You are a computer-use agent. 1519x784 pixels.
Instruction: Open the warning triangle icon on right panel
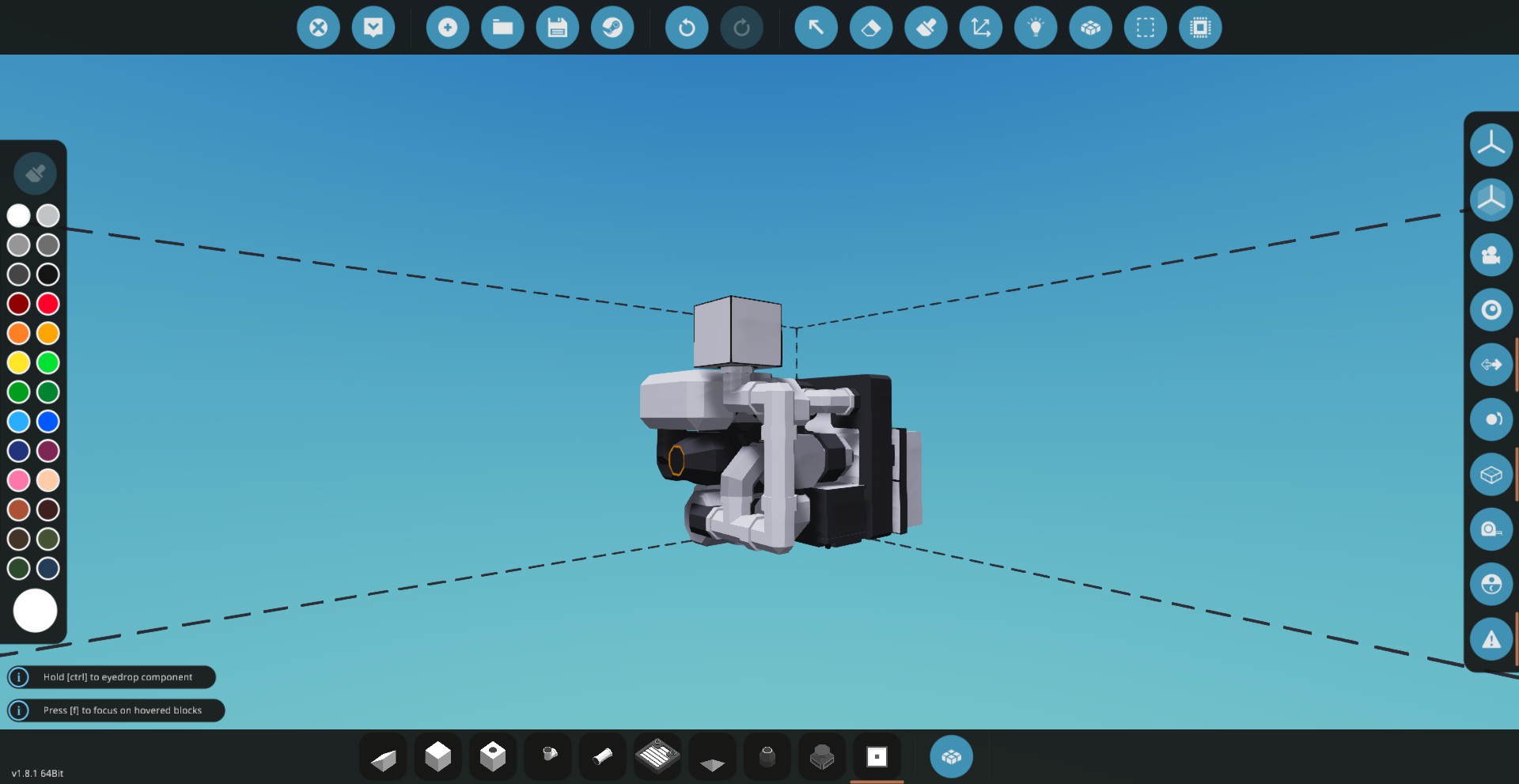(1491, 639)
